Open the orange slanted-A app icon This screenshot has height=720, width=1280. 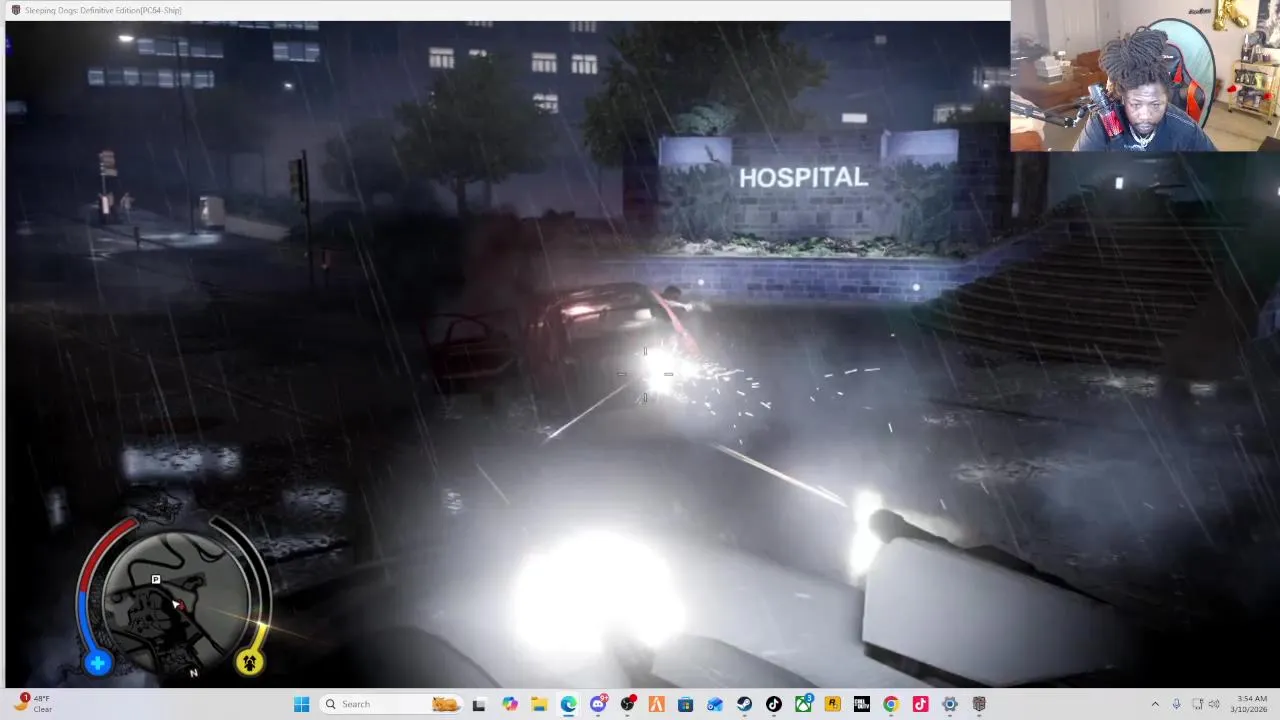coord(656,704)
